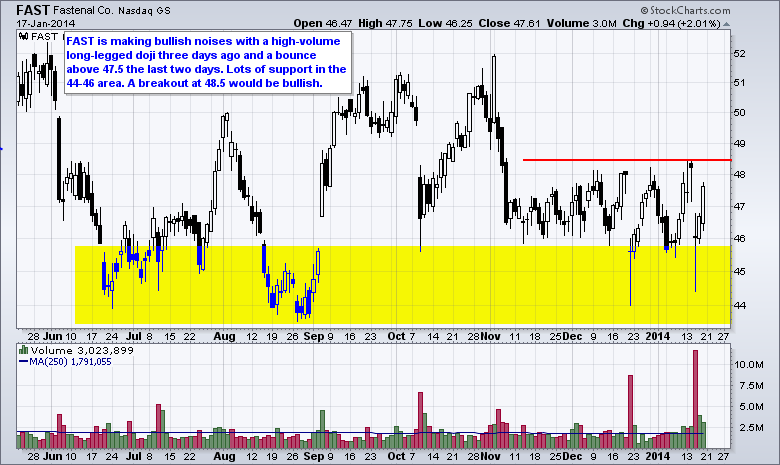Click the 2.5M label on volume axis
Image resolution: width=780 pixels, height=465 pixels.
coord(750,427)
